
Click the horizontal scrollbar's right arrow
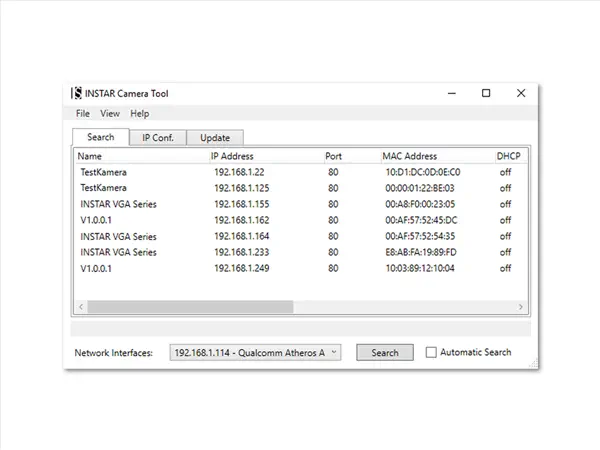520,307
